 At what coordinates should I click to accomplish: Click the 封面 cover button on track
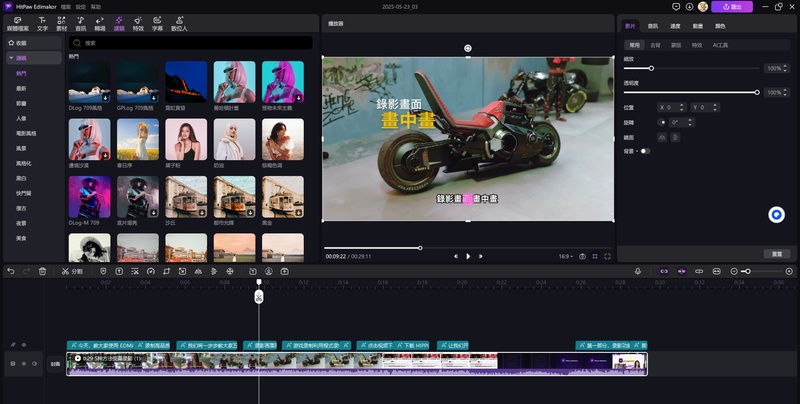56,364
